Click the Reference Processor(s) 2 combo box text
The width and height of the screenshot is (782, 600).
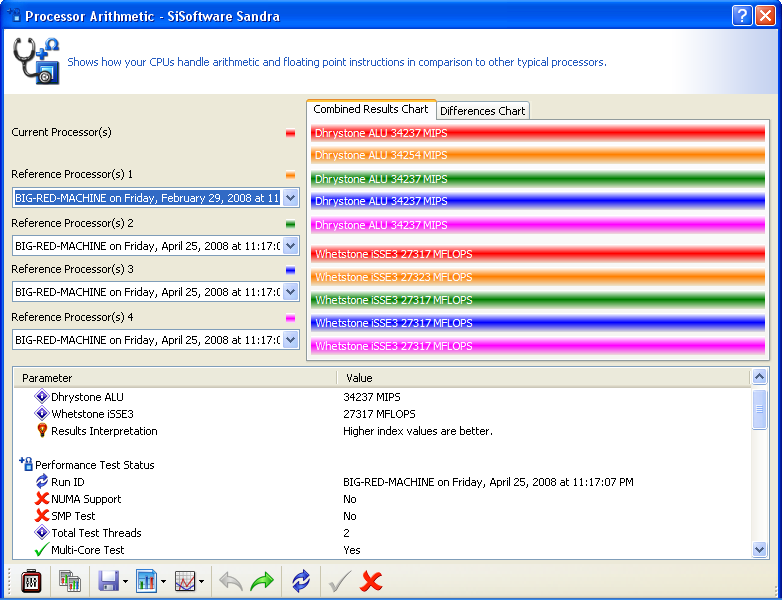click(x=147, y=246)
